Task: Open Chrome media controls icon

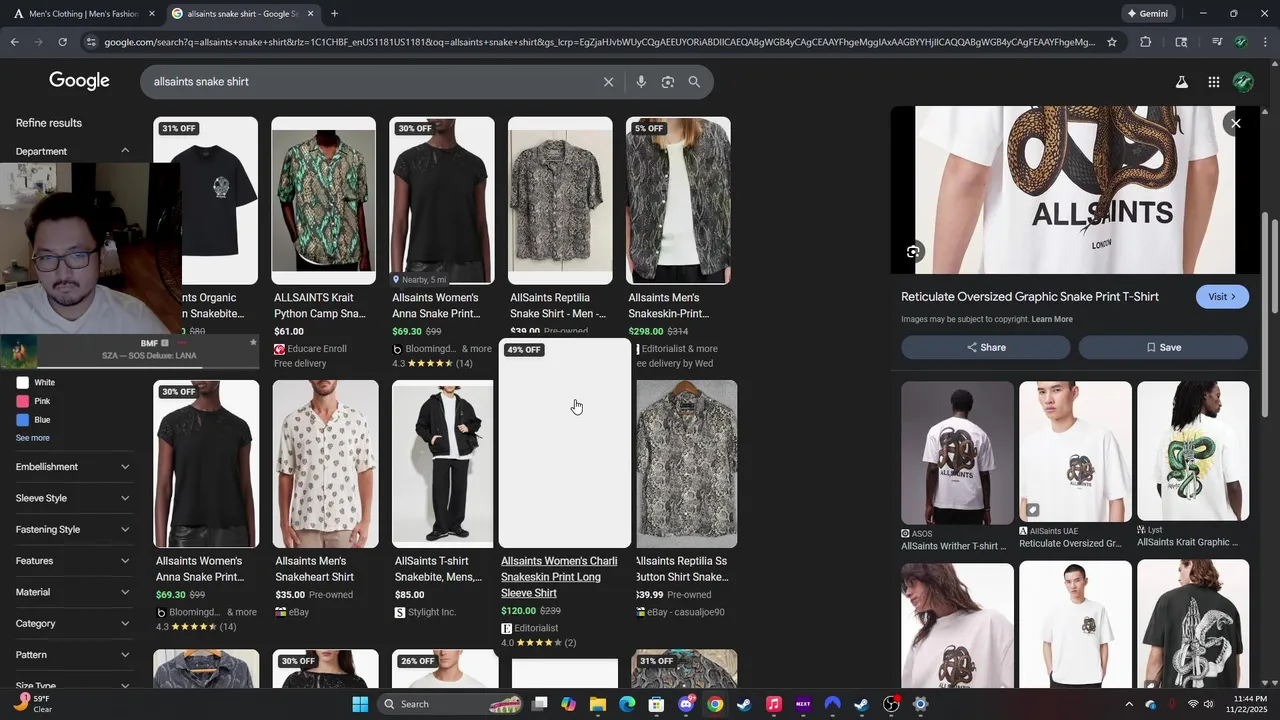Action: point(1217,42)
